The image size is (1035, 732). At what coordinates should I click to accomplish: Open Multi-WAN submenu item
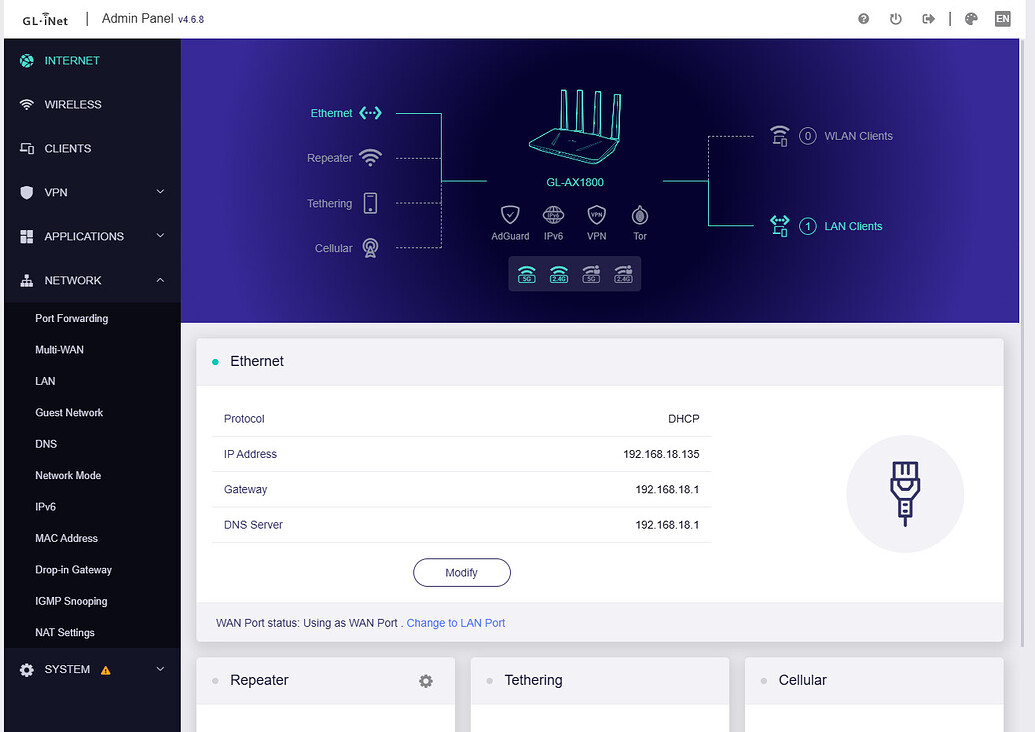coord(92,350)
